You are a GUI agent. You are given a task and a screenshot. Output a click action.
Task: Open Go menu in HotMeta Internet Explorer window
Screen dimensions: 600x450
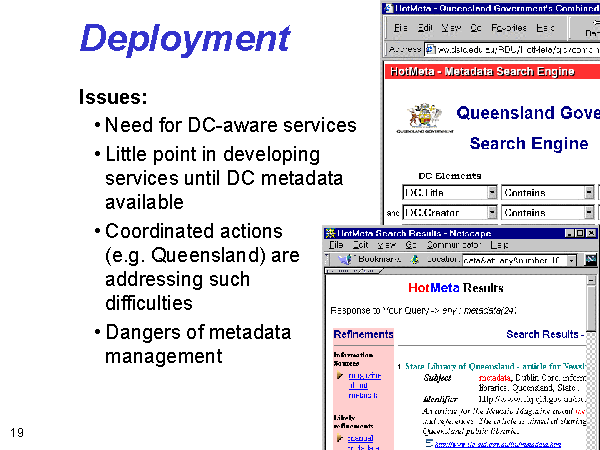point(476,28)
